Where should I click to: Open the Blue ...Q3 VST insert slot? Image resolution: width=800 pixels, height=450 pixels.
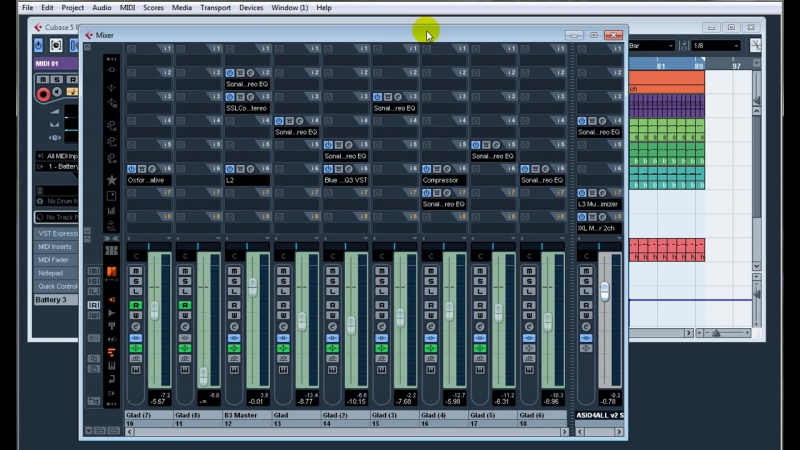pos(345,180)
